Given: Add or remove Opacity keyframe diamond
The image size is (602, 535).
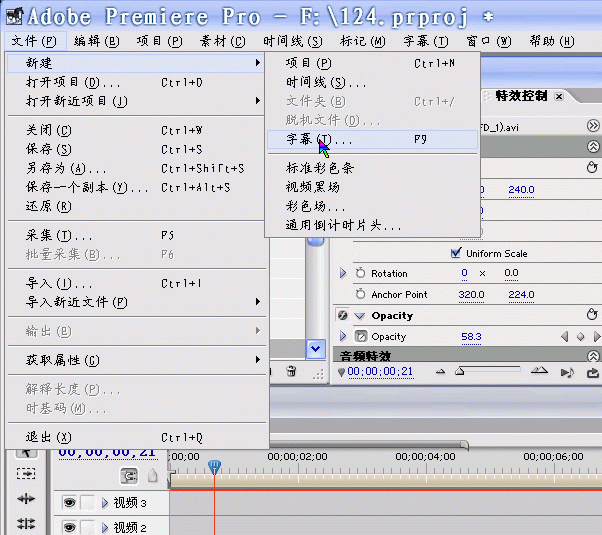Looking at the screenshot, I should click(x=580, y=337).
